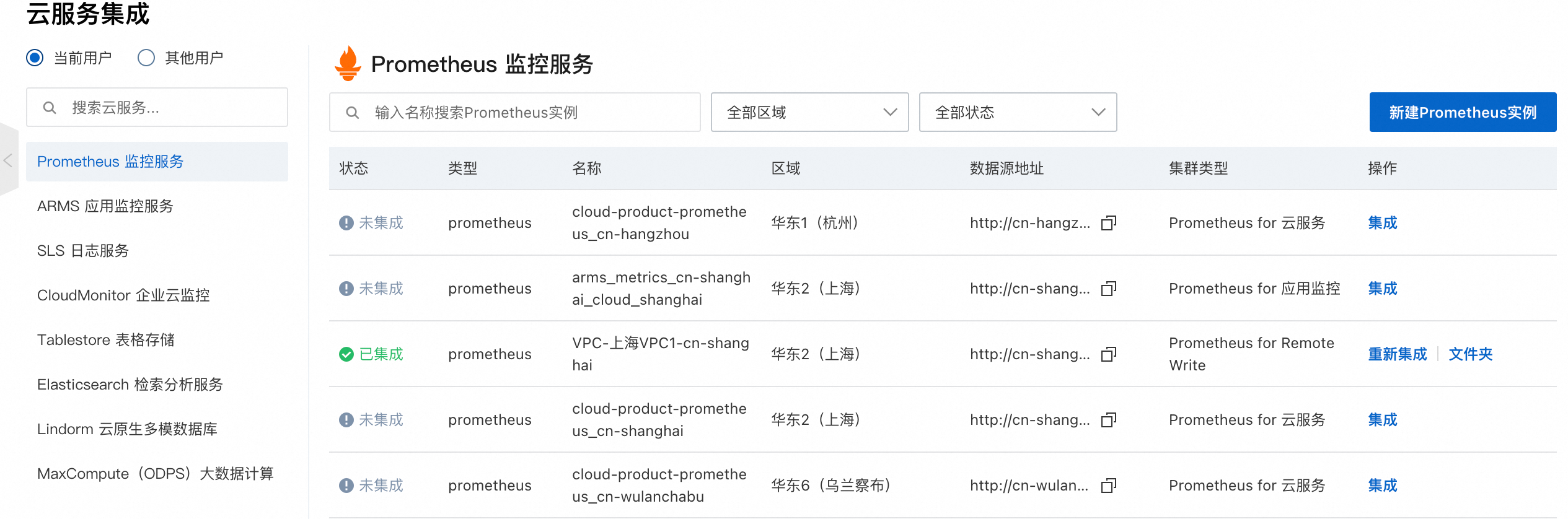Screen dimensions: 1568x519
Task: Select the 其他用户 radio button
Action: [146, 58]
